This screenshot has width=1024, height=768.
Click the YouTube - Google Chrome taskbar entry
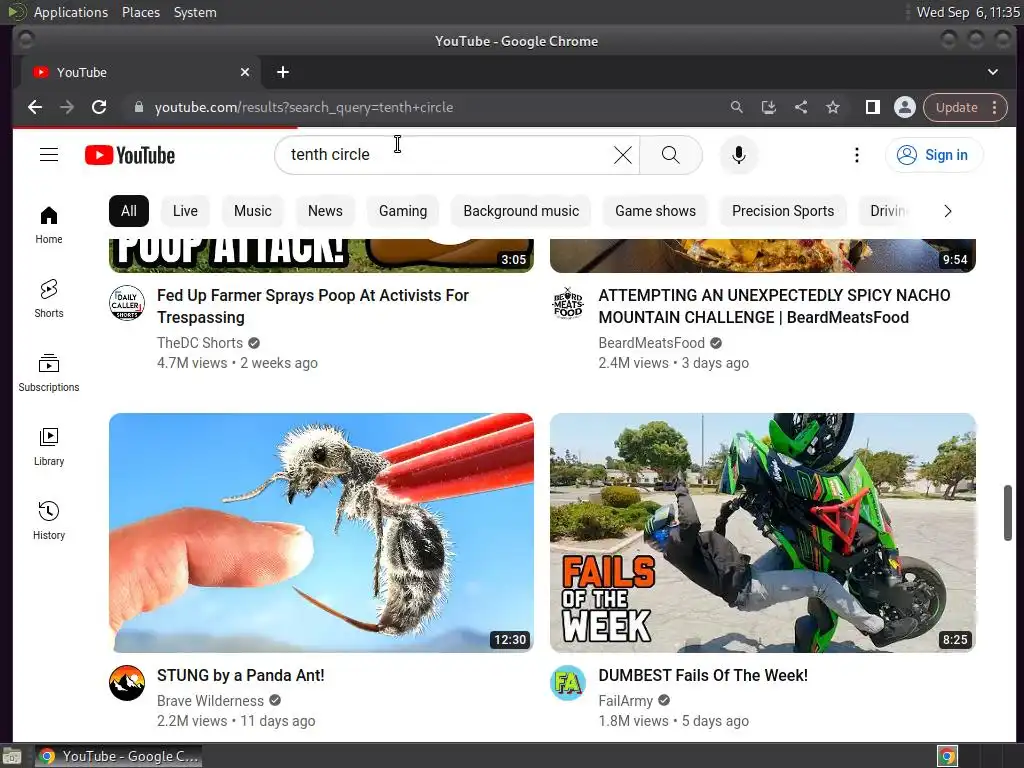click(x=119, y=756)
